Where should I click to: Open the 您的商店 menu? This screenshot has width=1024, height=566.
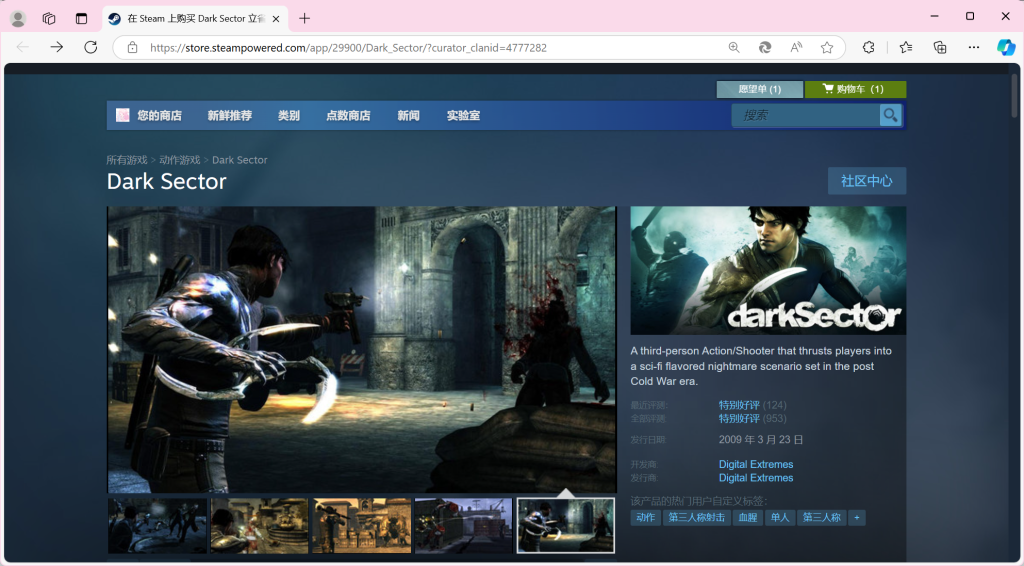(159, 116)
